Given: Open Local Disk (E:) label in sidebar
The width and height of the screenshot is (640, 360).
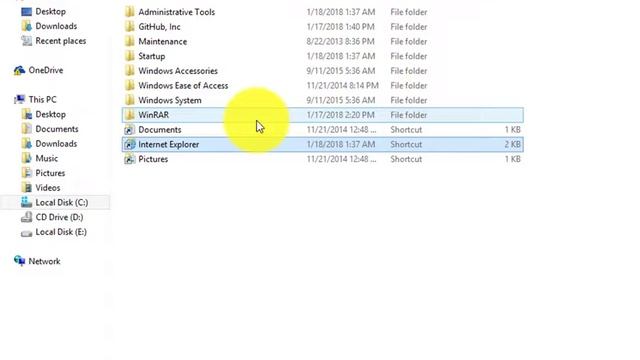Looking at the screenshot, I should [x=61, y=232].
